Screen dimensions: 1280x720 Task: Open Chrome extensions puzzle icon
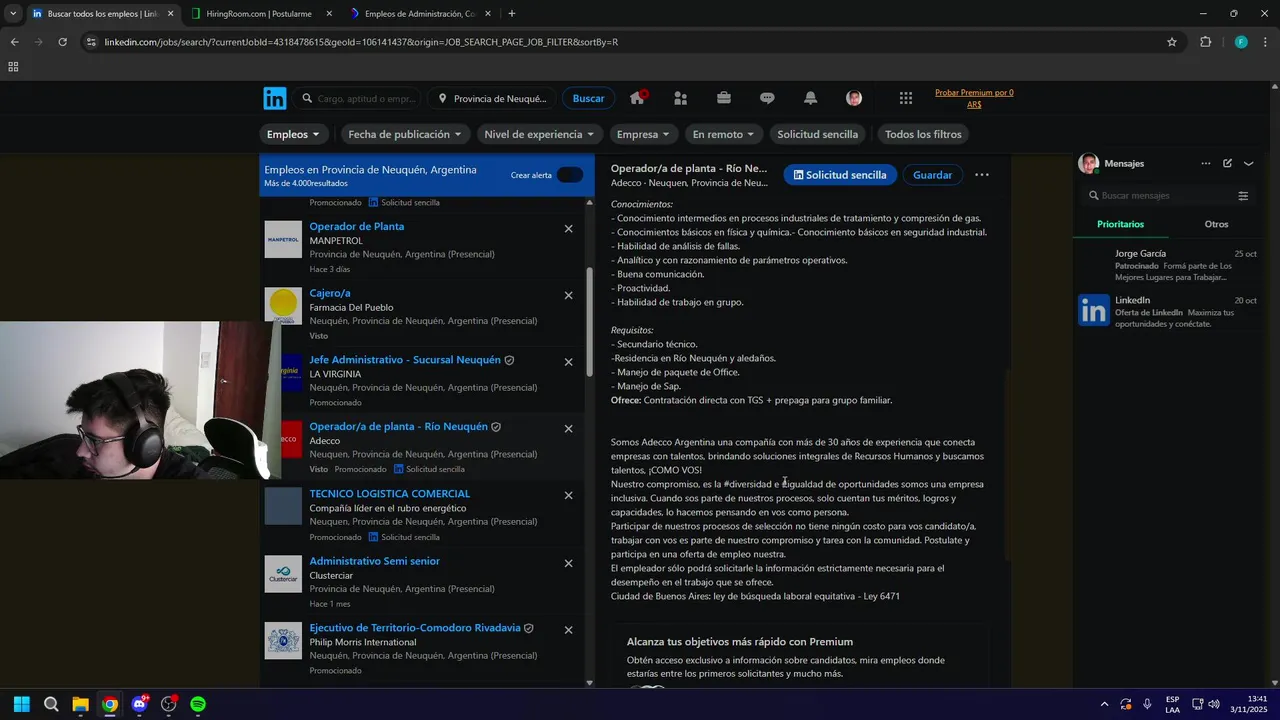(x=1205, y=42)
